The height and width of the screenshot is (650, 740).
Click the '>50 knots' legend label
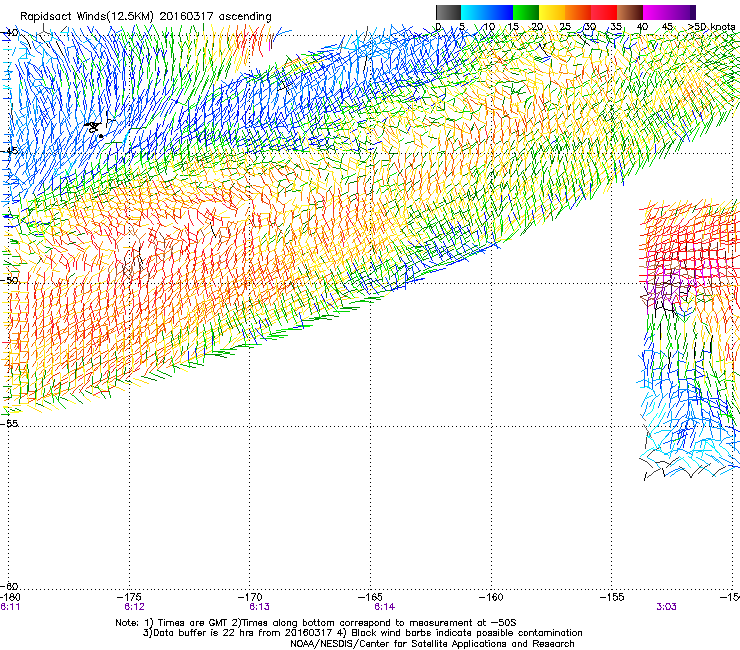pos(711,27)
